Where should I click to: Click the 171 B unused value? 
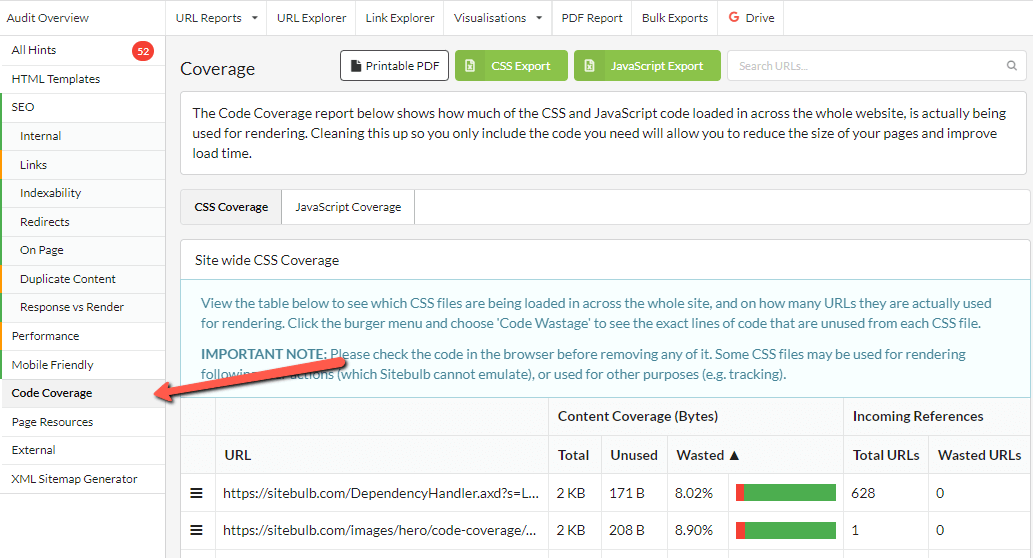tap(627, 493)
